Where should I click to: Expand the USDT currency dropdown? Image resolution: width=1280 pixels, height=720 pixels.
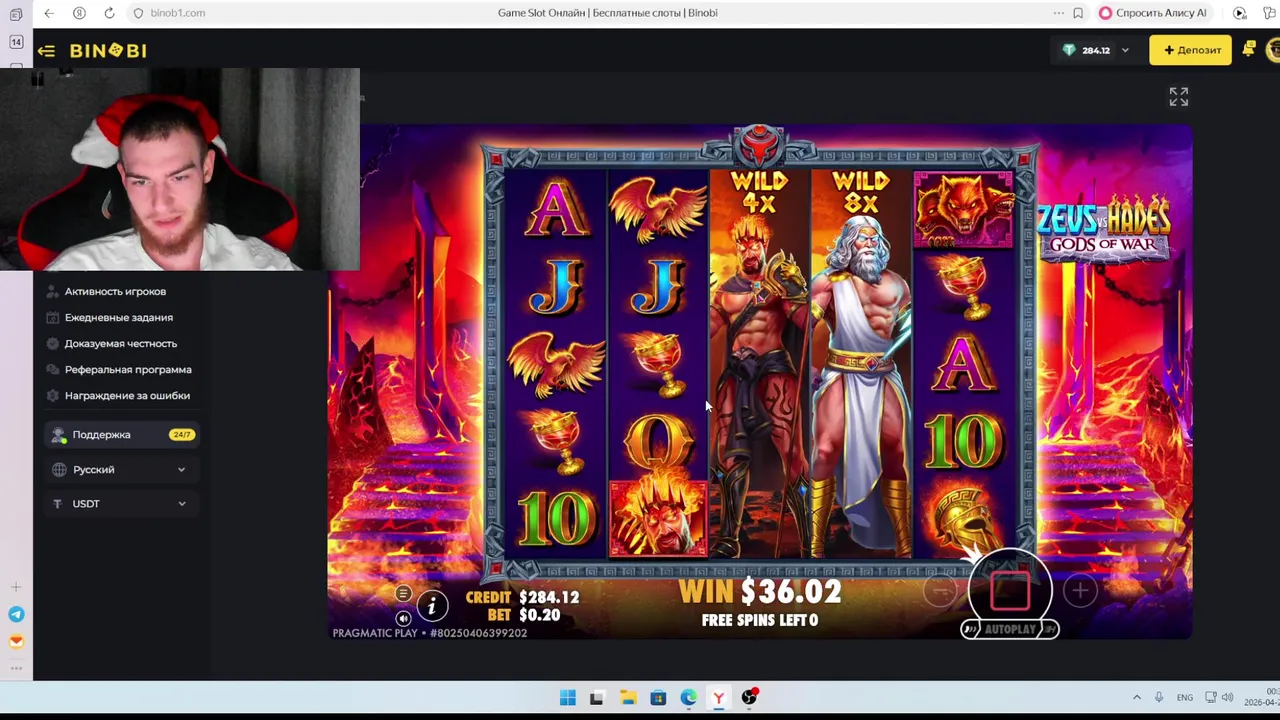click(x=120, y=503)
